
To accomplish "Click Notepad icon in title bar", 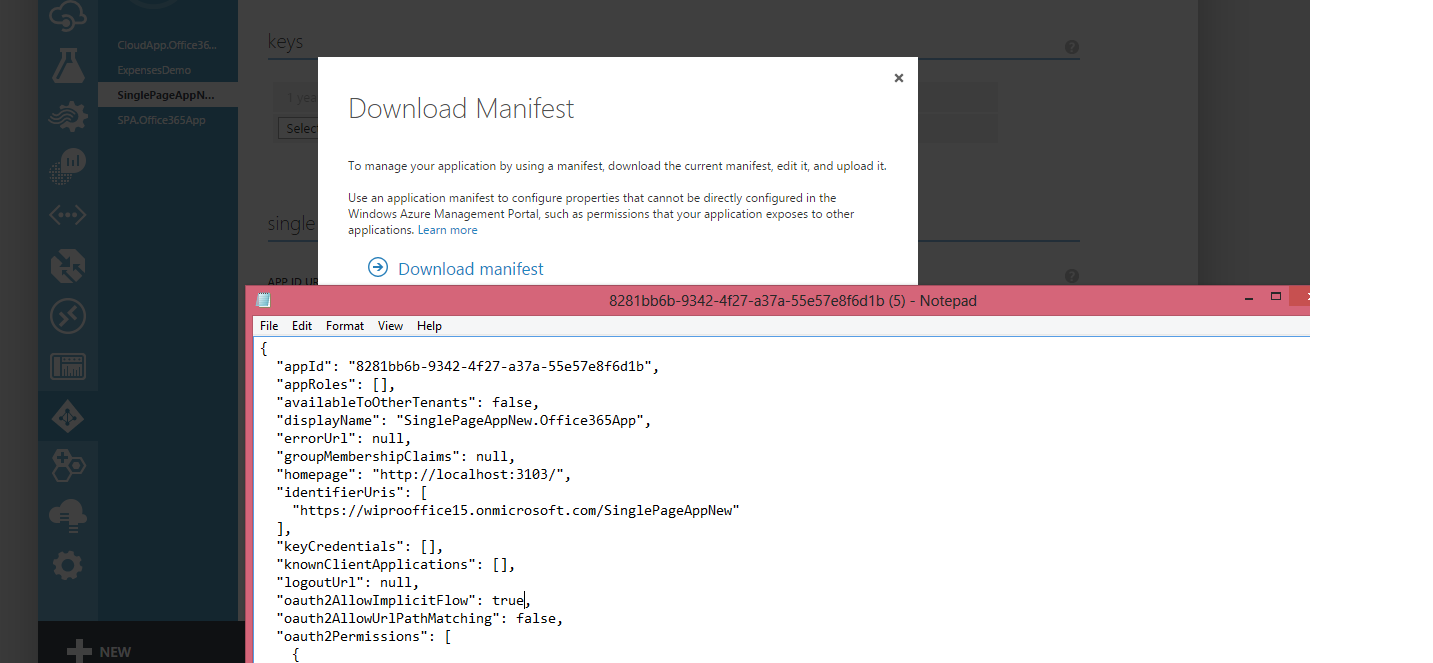I will pos(263,300).
